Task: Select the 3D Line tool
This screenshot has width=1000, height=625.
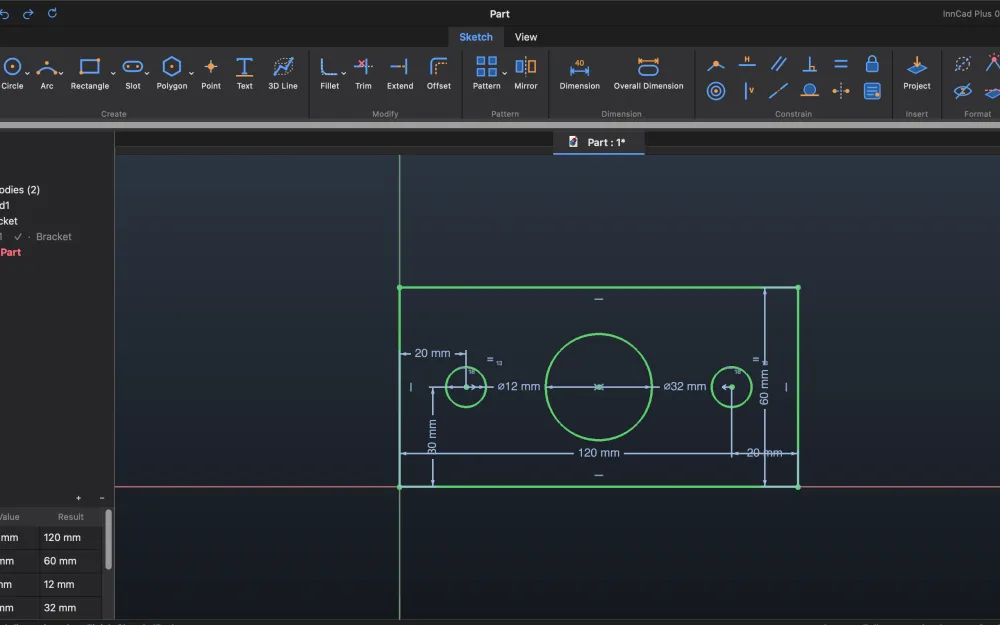Action: [x=283, y=73]
